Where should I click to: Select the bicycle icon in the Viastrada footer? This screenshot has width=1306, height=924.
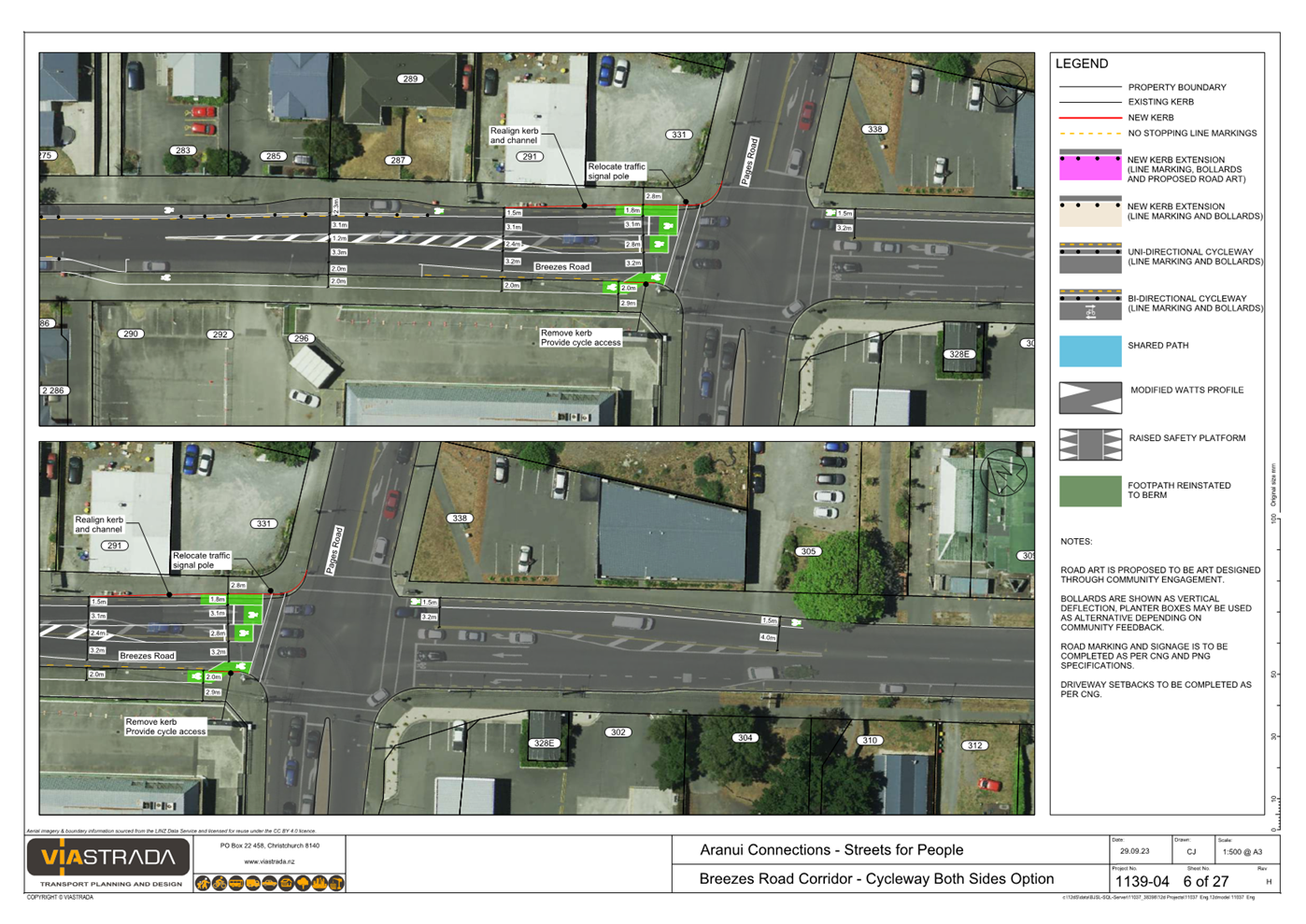click(219, 883)
